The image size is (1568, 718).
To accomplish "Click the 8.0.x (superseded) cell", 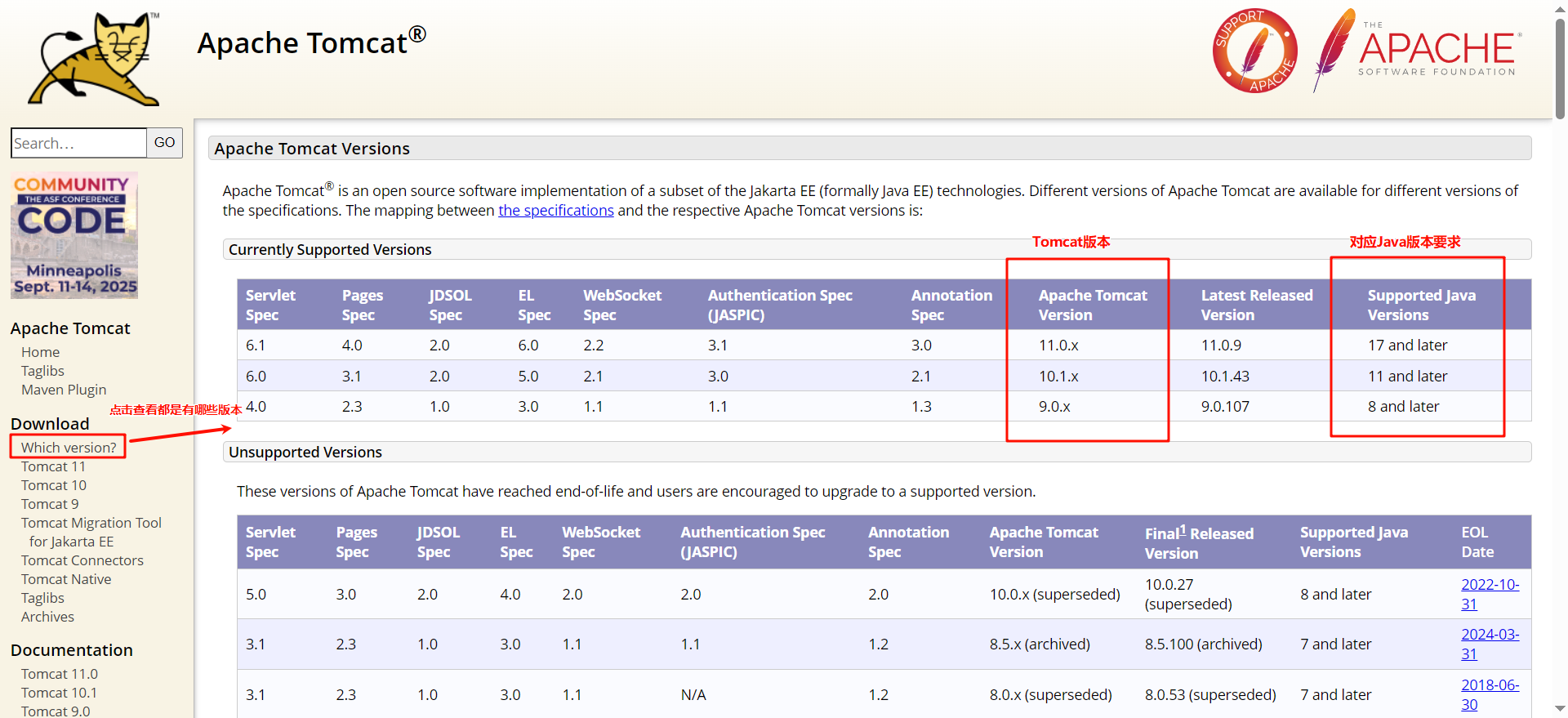I will tap(1050, 695).
